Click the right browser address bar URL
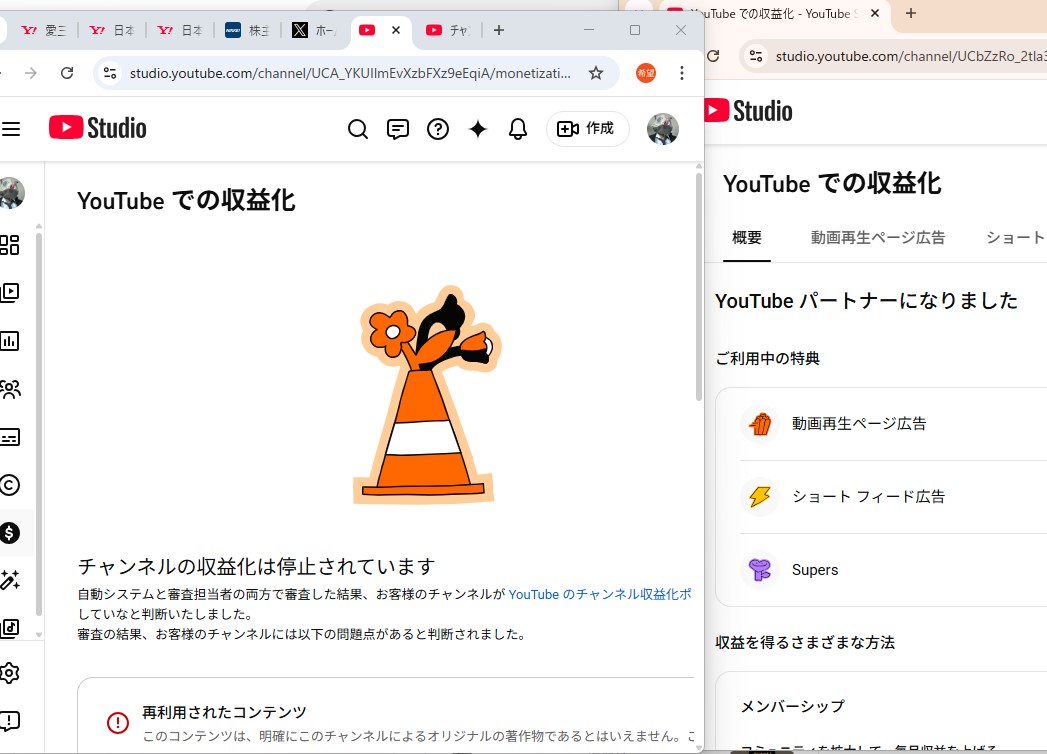This screenshot has width=1047, height=754. point(911,57)
